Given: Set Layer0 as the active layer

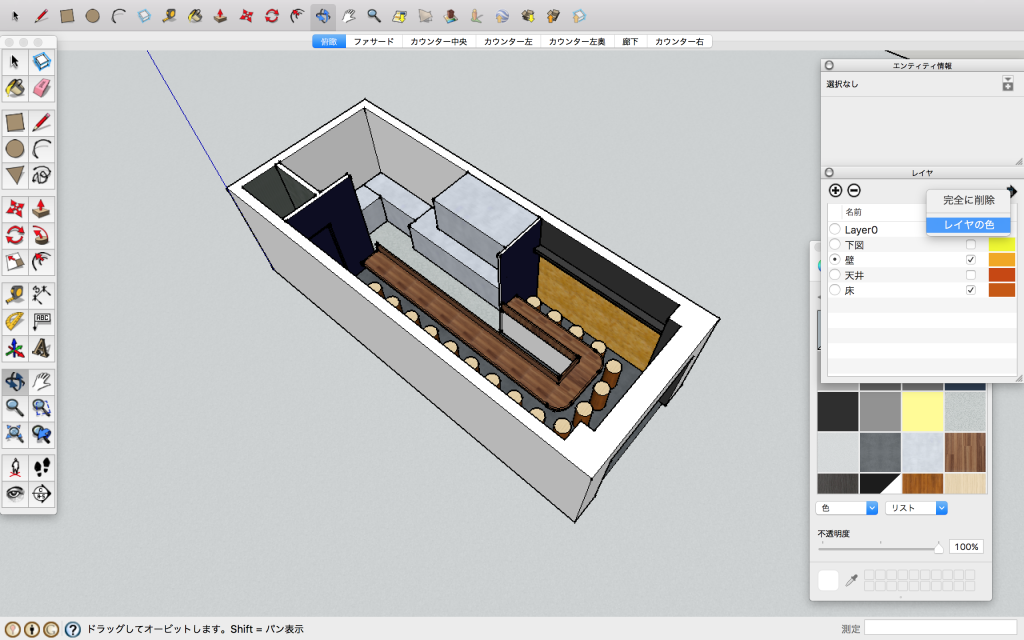Looking at the screenshot, I should [x=835, y=230].
